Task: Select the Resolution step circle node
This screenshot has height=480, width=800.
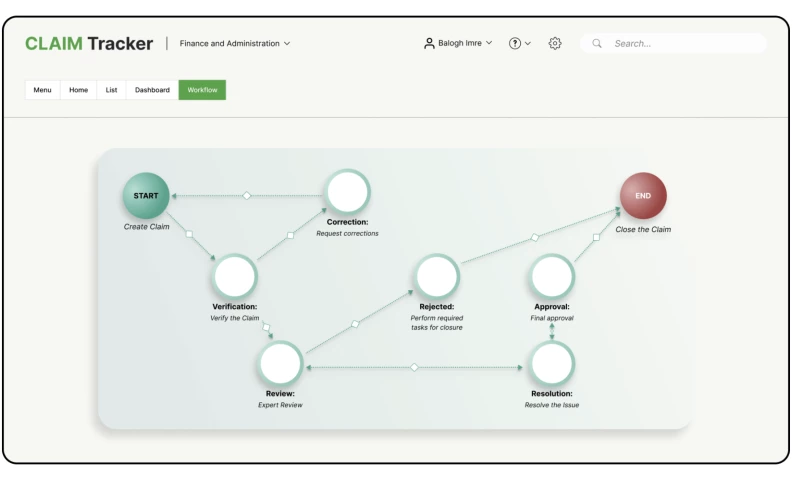Action: pos(552,364)
